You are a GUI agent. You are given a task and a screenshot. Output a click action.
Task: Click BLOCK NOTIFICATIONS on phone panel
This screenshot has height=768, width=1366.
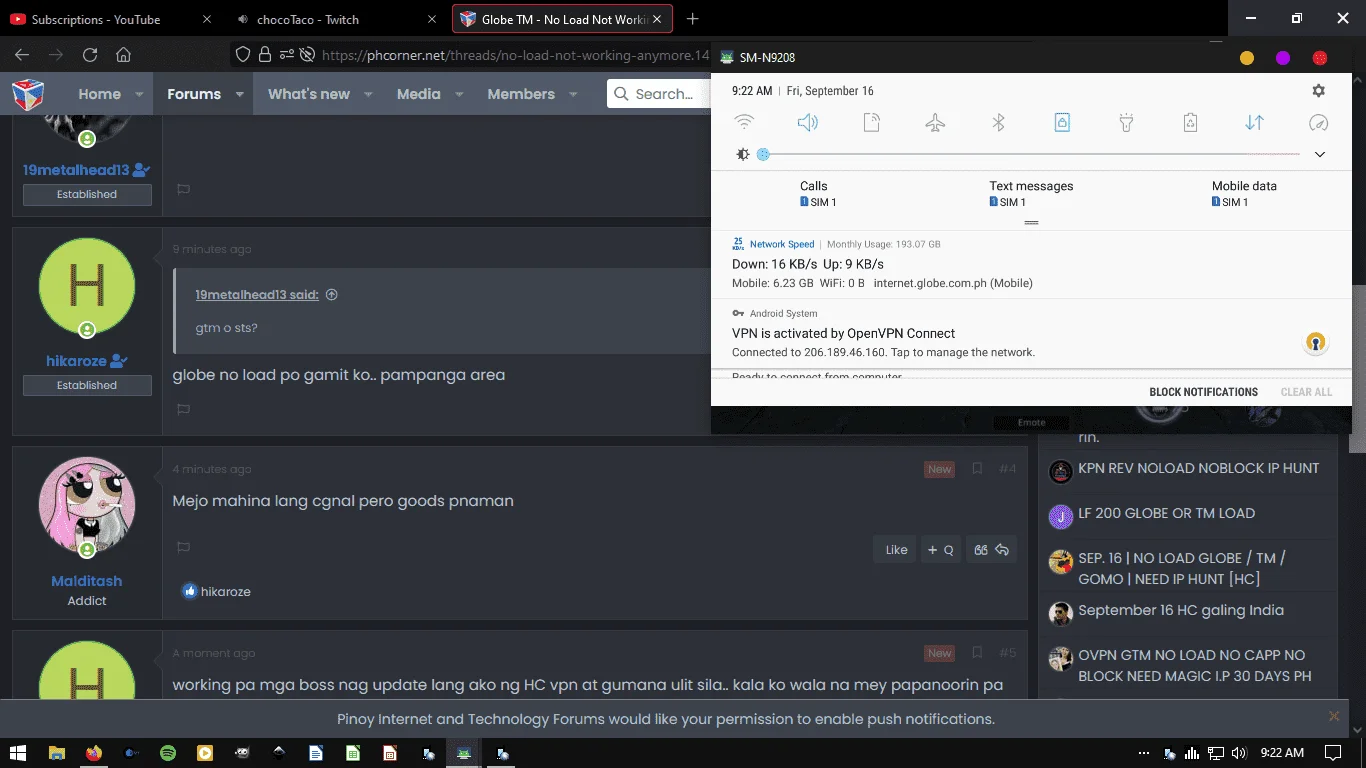[x=1203, y=392]
